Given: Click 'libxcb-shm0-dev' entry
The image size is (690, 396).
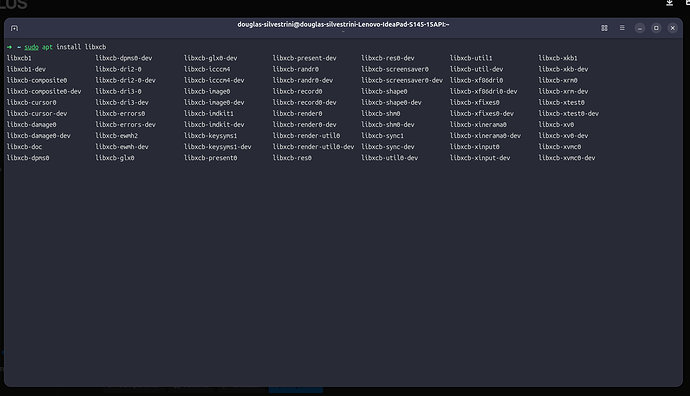Looking at the screenshot, I should [x=388, y=125].
